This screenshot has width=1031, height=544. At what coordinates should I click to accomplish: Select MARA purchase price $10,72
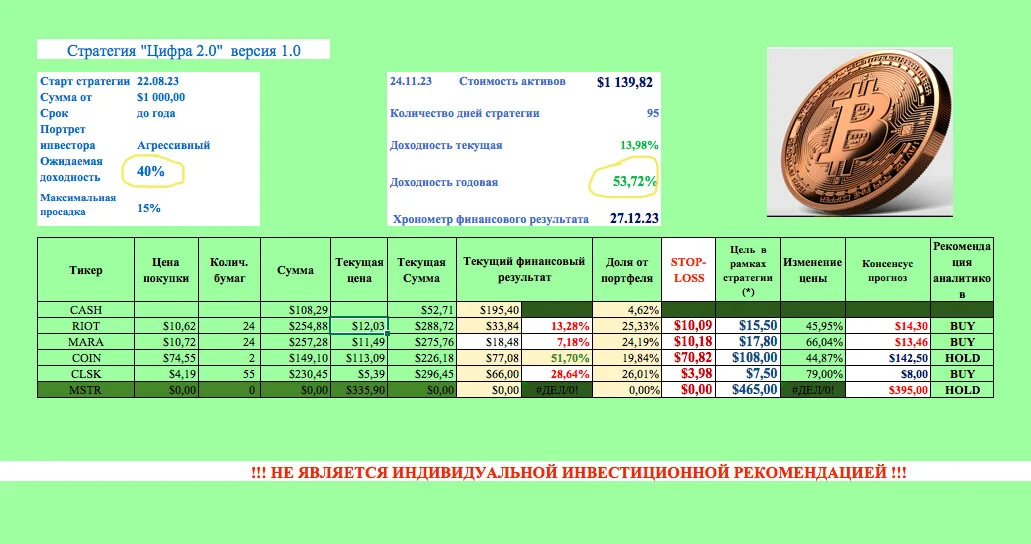166,341
